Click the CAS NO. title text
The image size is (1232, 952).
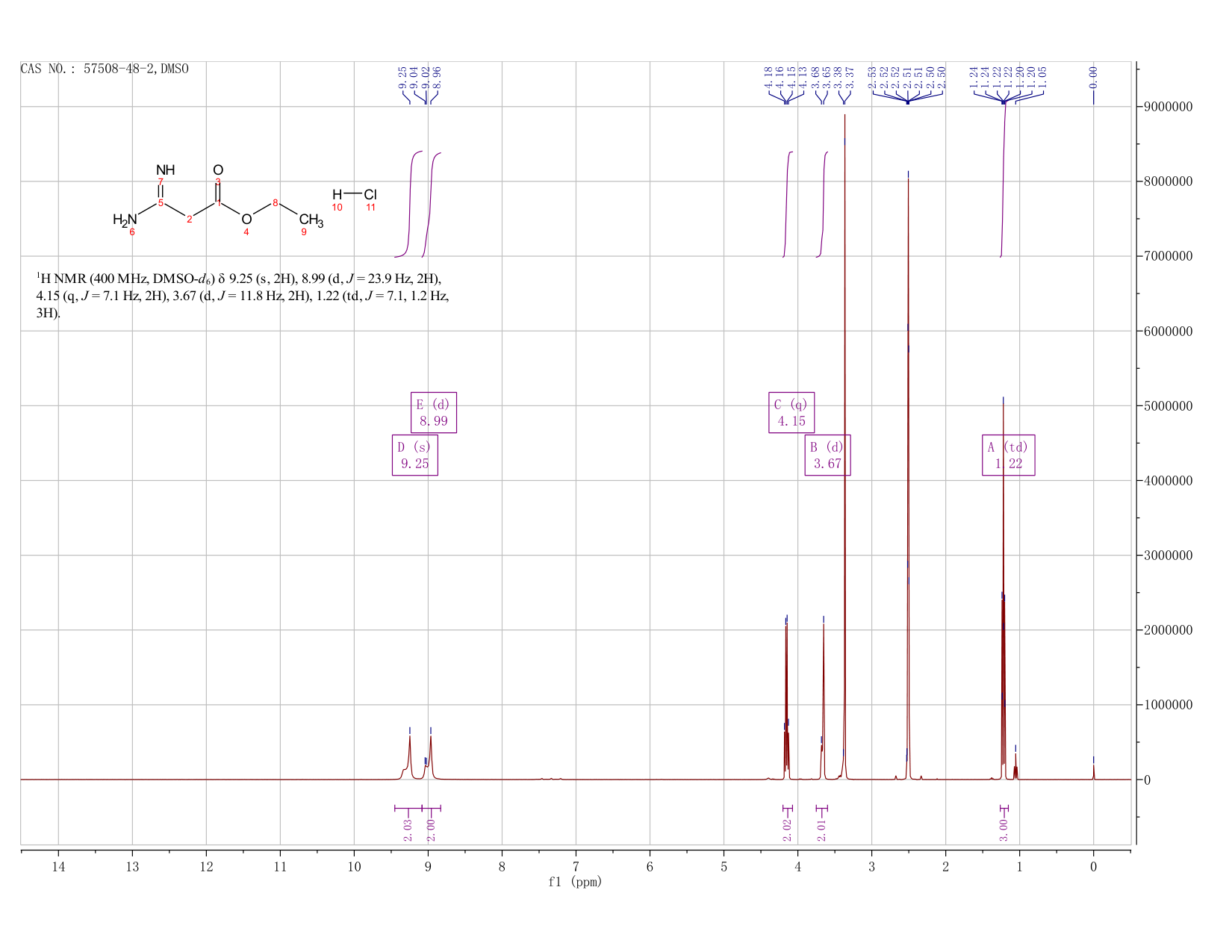click(105, 69)
